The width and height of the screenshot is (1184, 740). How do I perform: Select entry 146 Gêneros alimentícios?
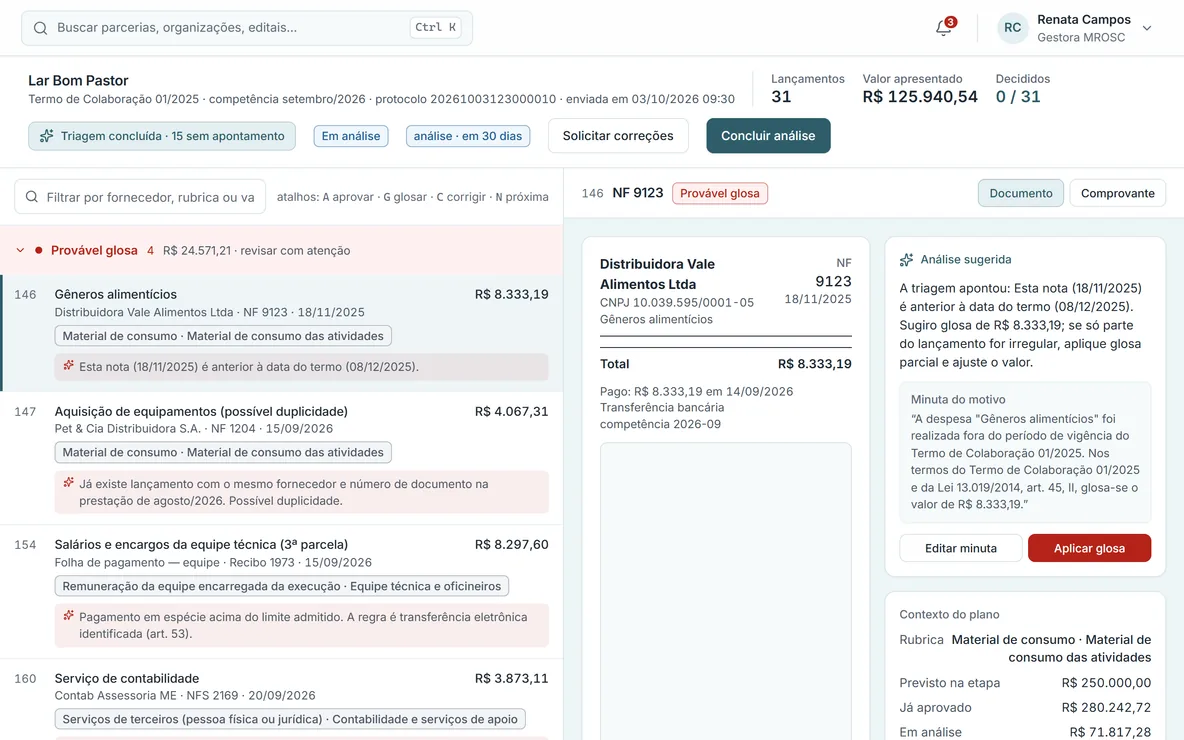coord(282,333)
